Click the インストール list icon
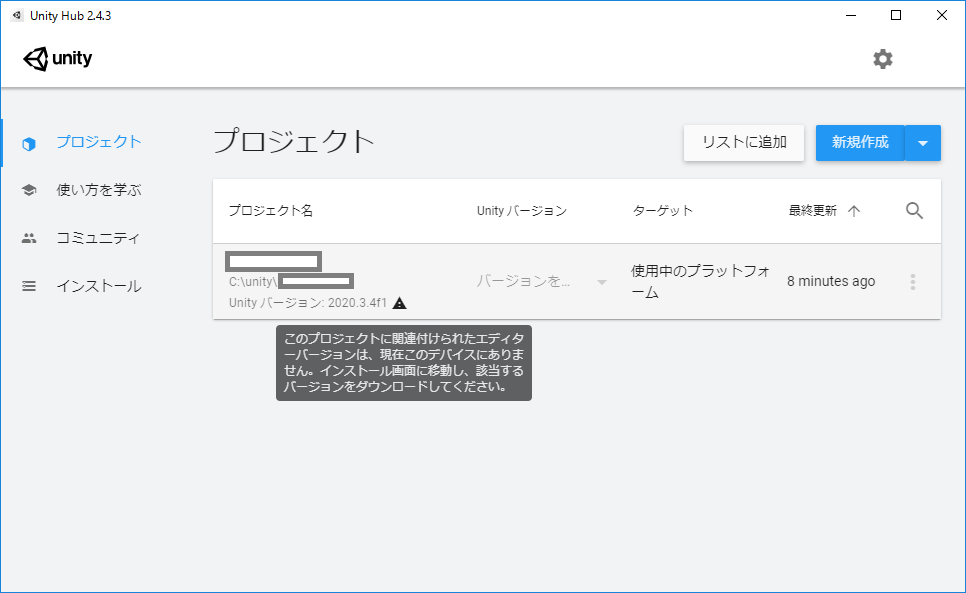 click(x=29, y=286)
